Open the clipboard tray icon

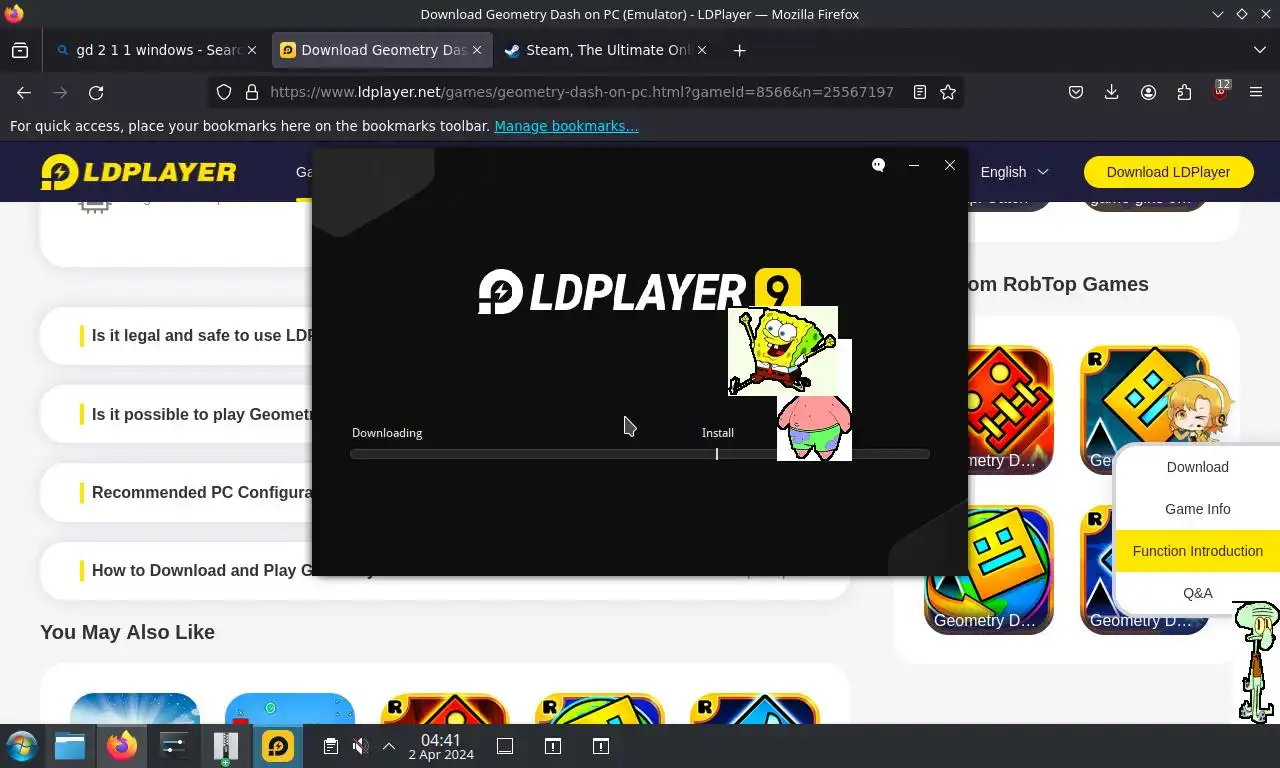[x=331, y=746]
